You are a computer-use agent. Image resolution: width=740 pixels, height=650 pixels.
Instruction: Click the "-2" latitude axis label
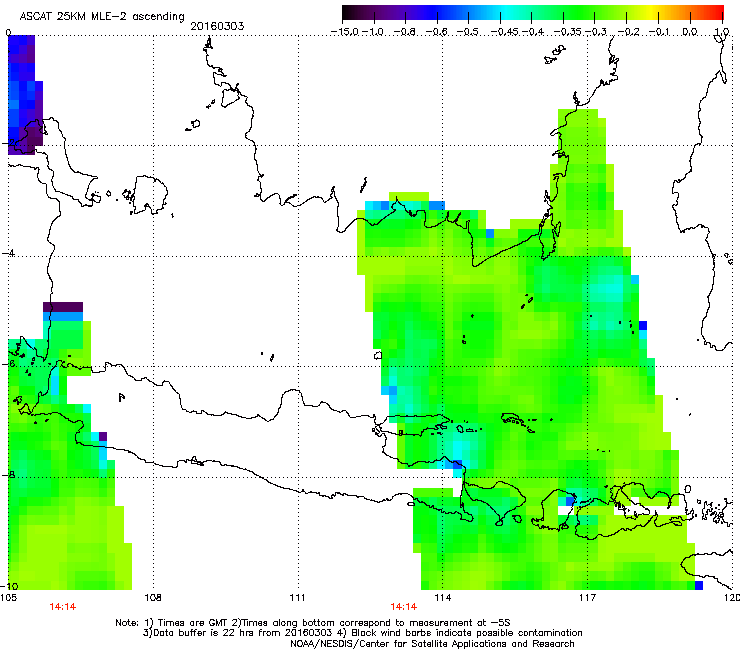click(x=9, y=143)
